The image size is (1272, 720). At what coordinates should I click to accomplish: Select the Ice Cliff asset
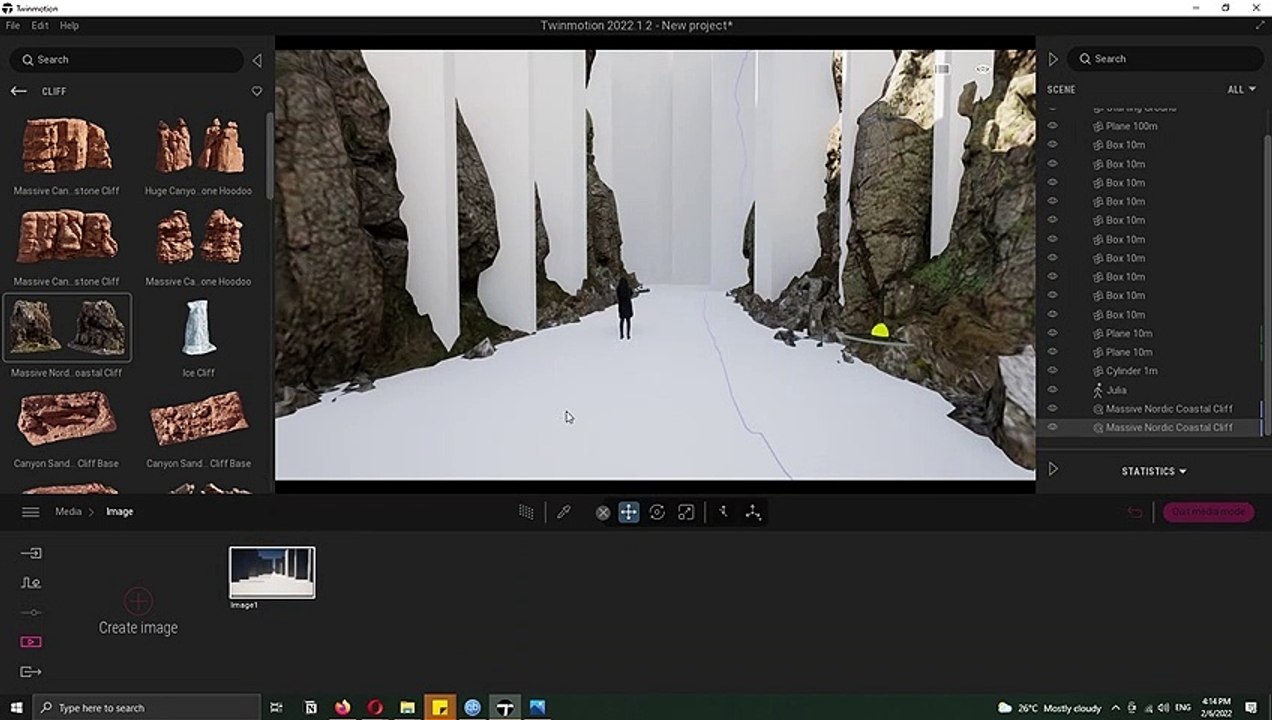pyautogui.click(x=198, y=329)
